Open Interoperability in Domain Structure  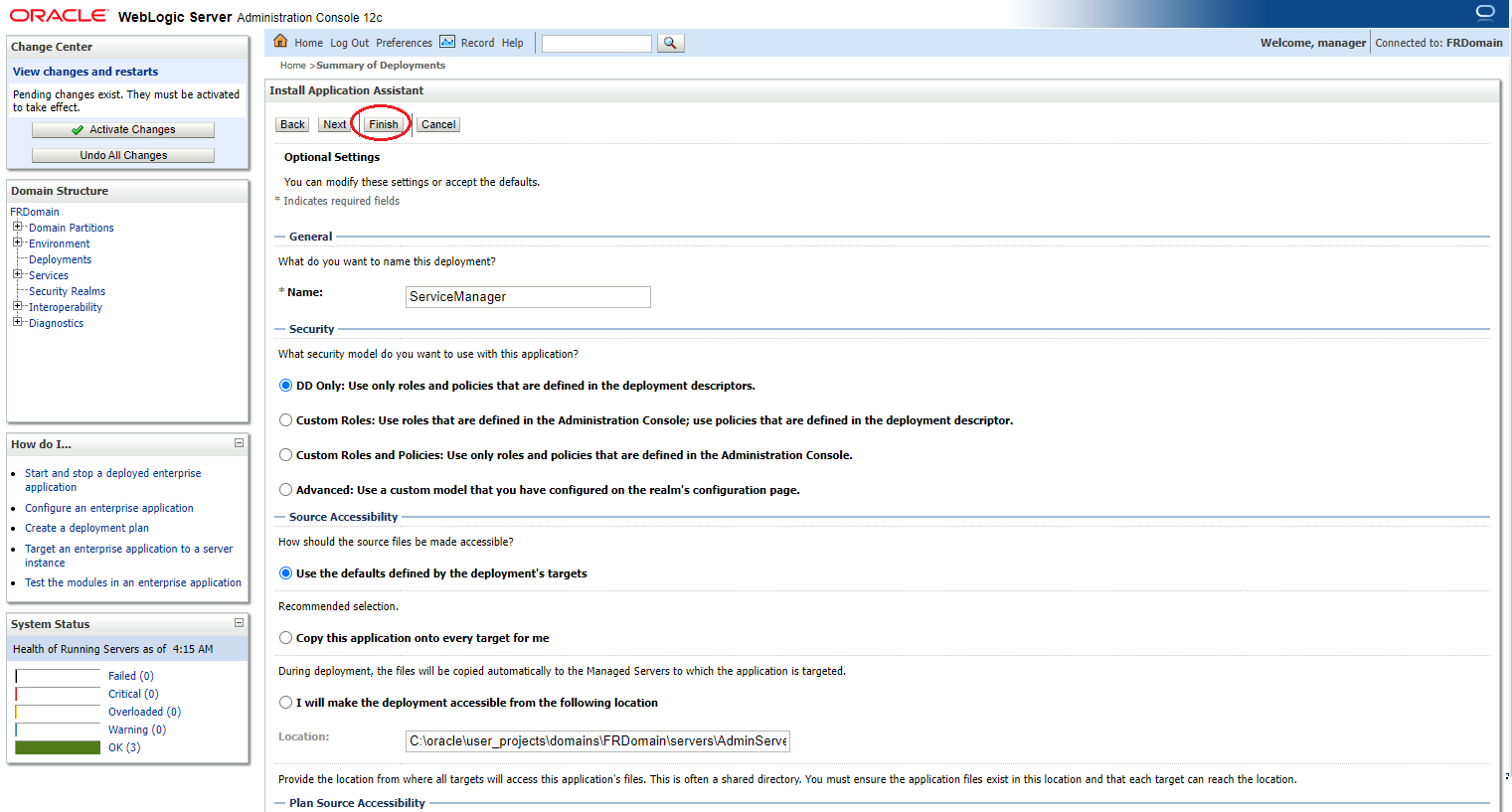(x=66, y=307)
